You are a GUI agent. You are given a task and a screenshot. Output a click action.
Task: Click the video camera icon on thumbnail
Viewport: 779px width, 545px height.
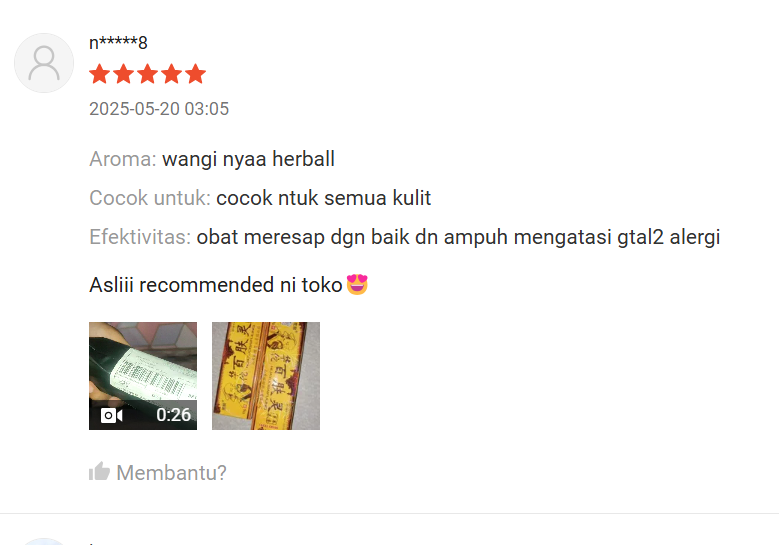tap(112, 415)
